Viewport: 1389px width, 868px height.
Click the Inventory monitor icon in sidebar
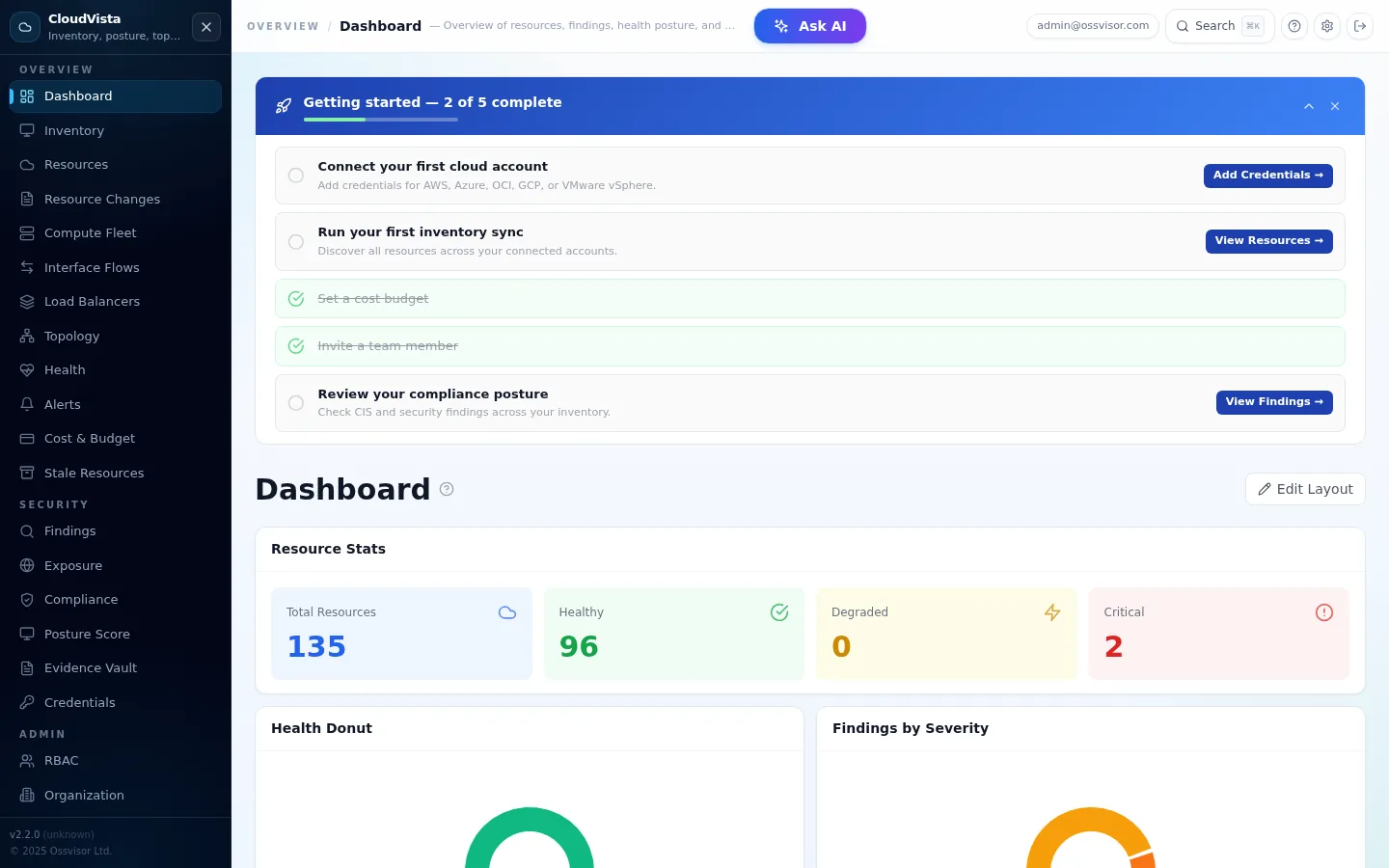point(27,130)
